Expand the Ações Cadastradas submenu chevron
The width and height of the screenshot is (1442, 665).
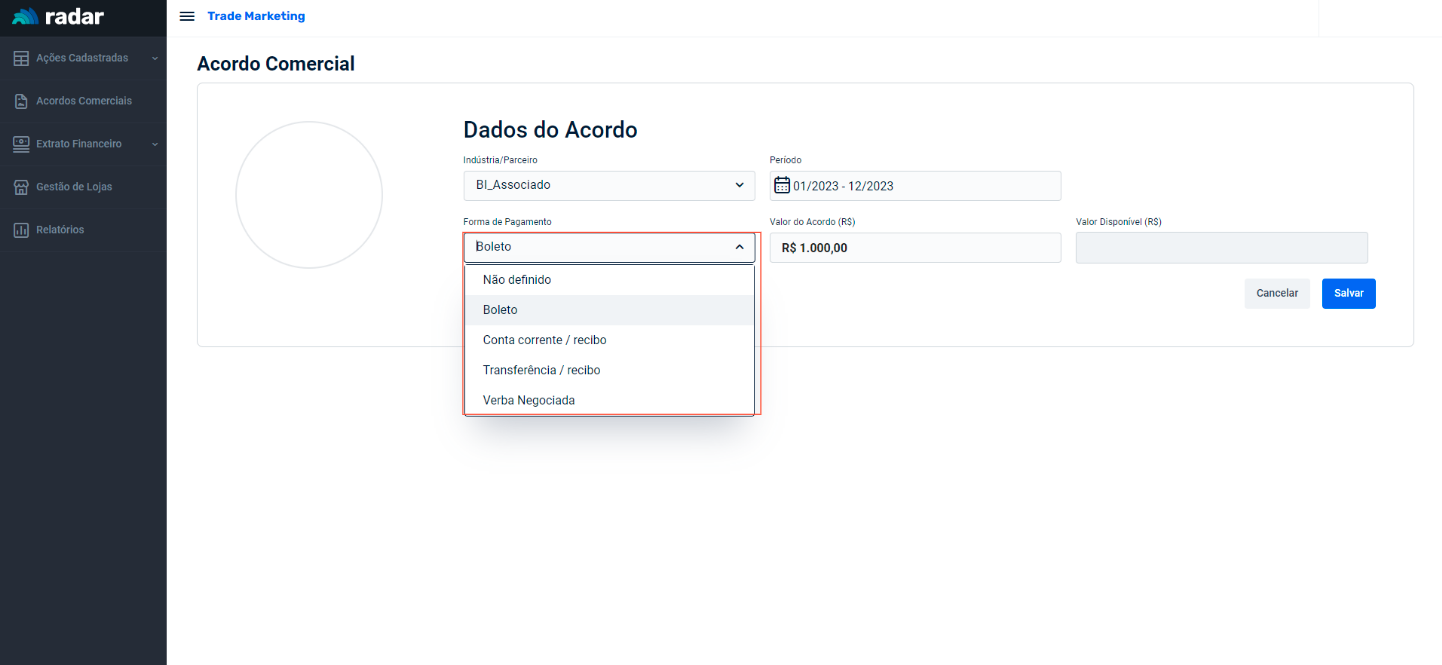[155, 59]
